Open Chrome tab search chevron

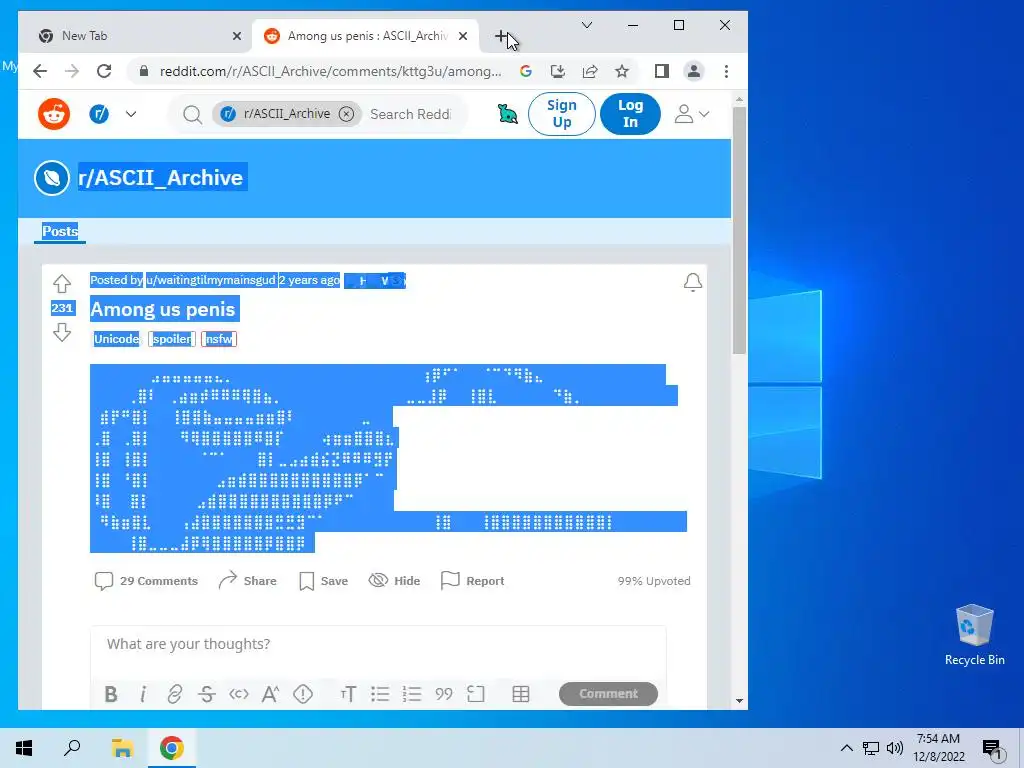coord(586,25)
